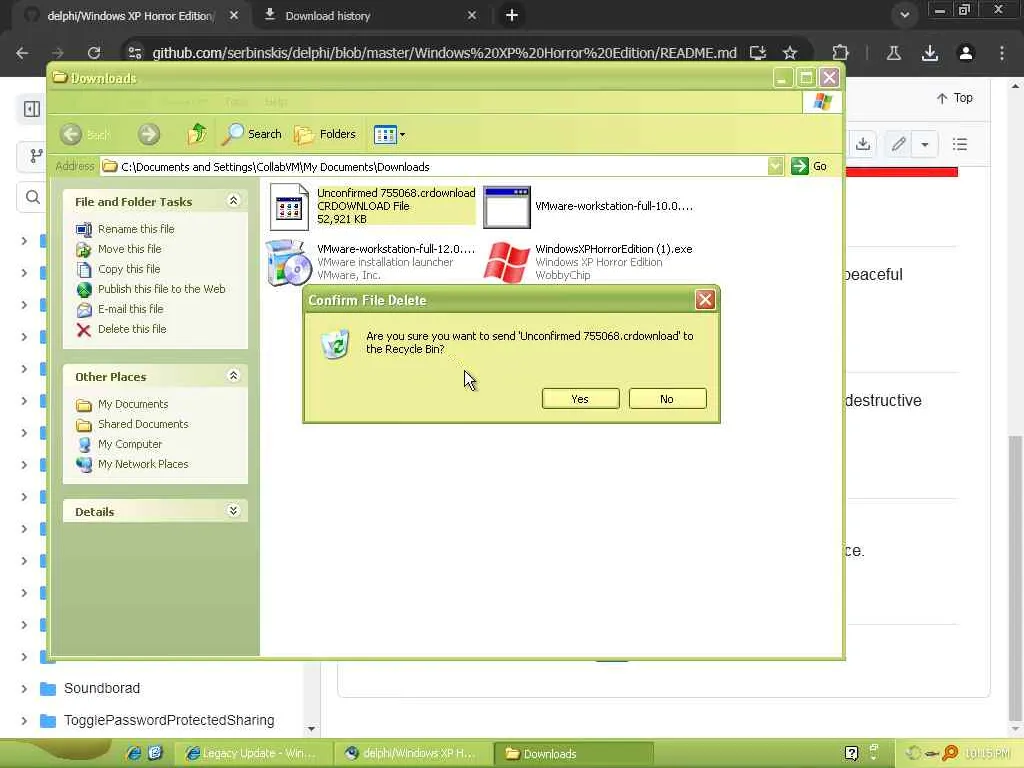1024x768 pixels.
Task: Open browser extensions puzzle icon
Action: click(x=840, y=53)
